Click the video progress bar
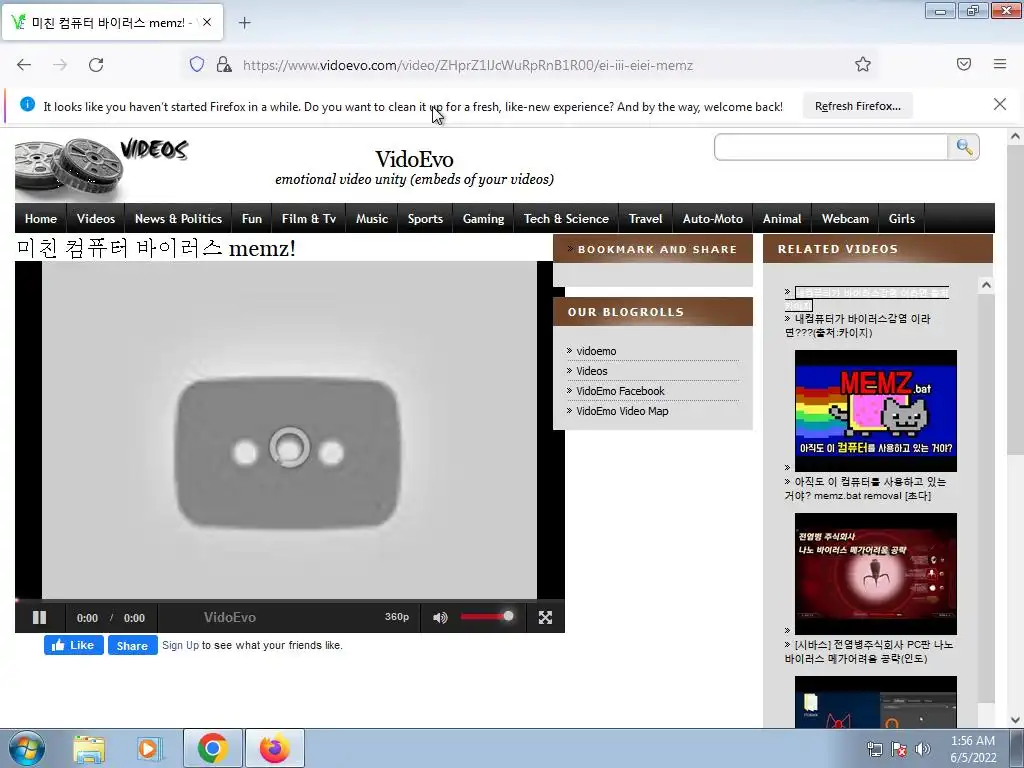 (x=290, y=600)
